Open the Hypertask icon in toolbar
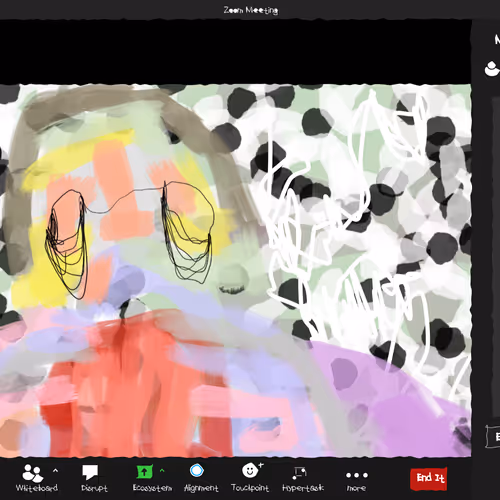 [299, 472]
